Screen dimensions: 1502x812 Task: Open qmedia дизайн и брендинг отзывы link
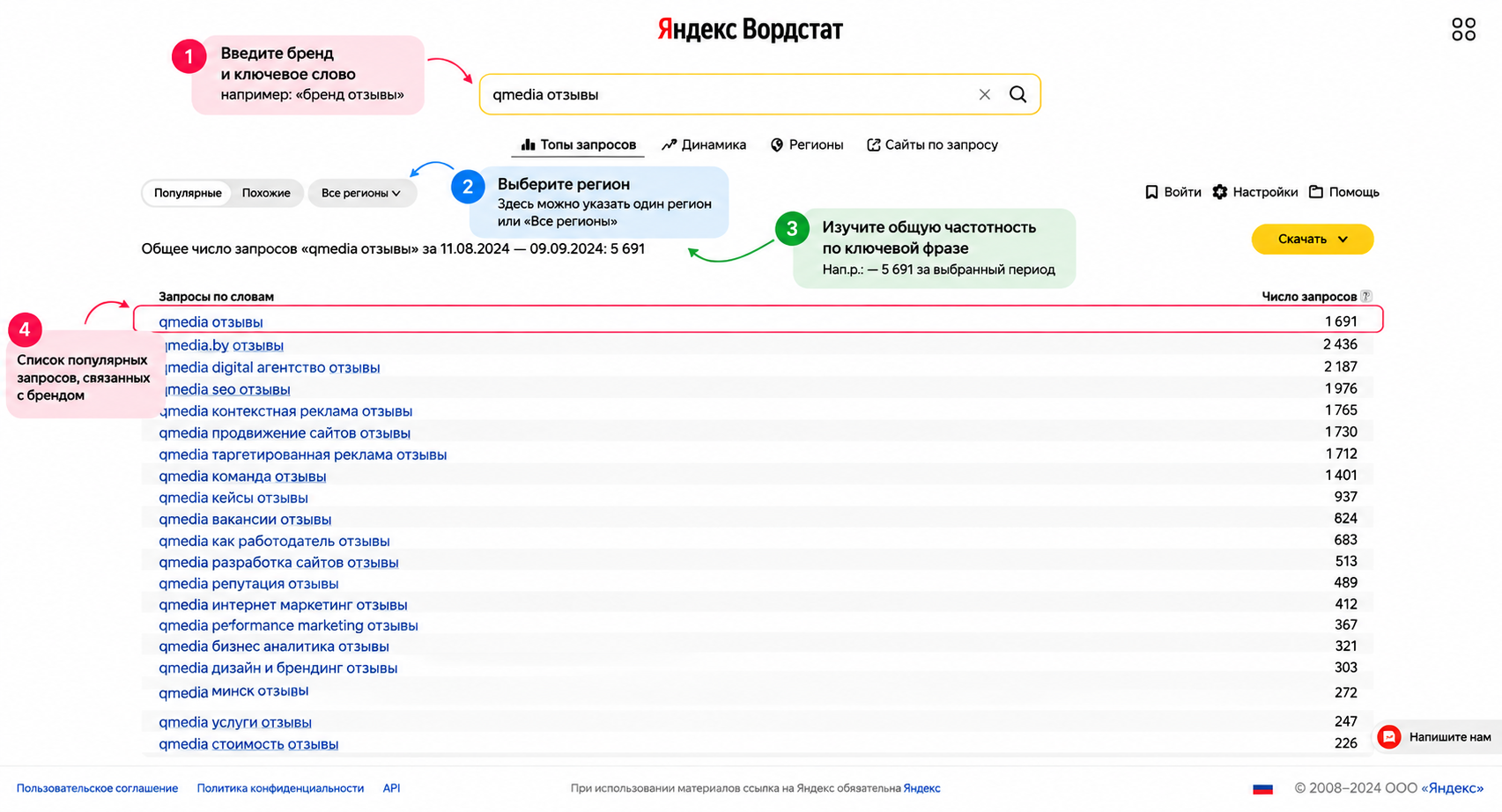[278, 668]
